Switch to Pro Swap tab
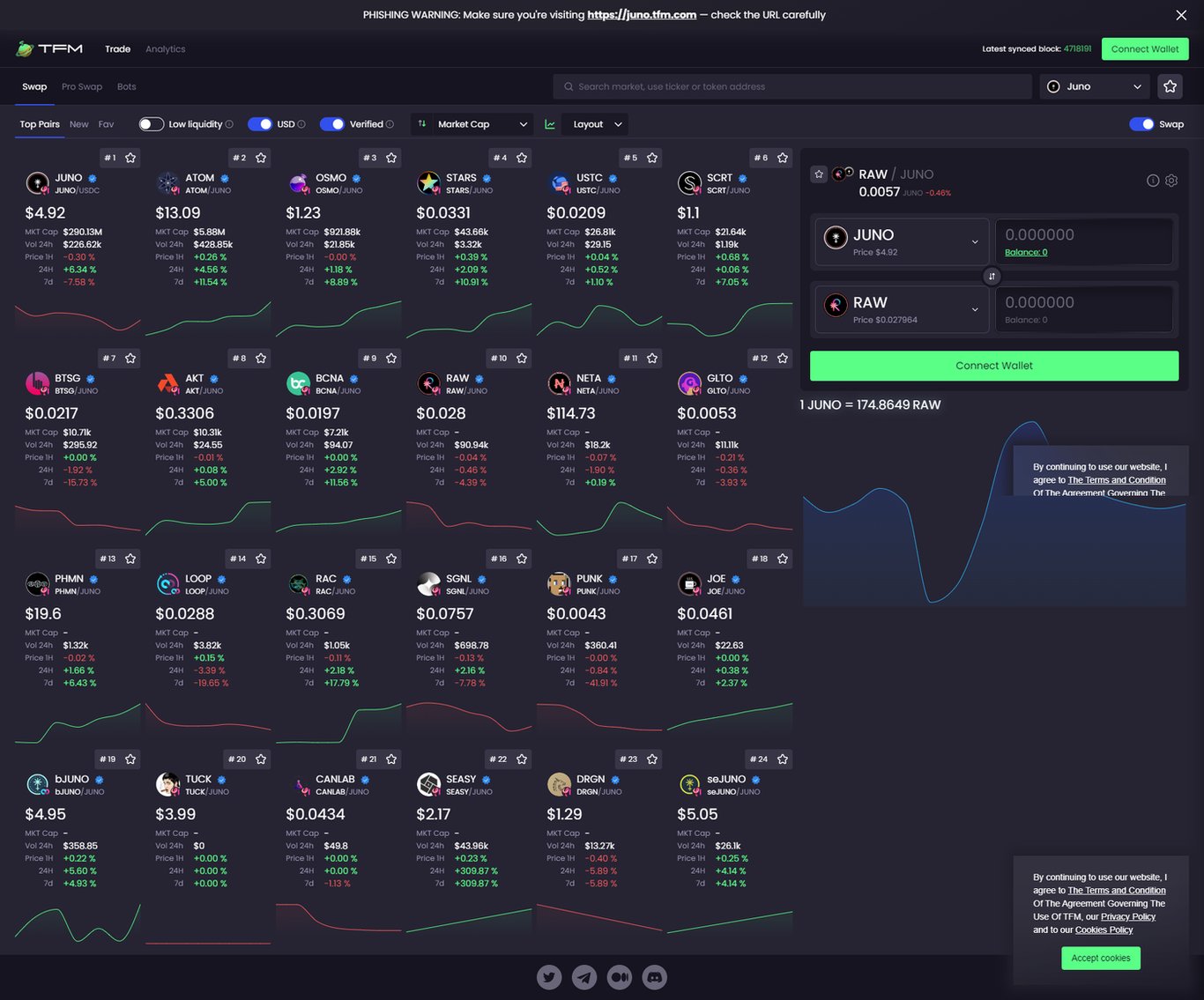This screenshot has width=1204, height=1000. pos(82,86)
